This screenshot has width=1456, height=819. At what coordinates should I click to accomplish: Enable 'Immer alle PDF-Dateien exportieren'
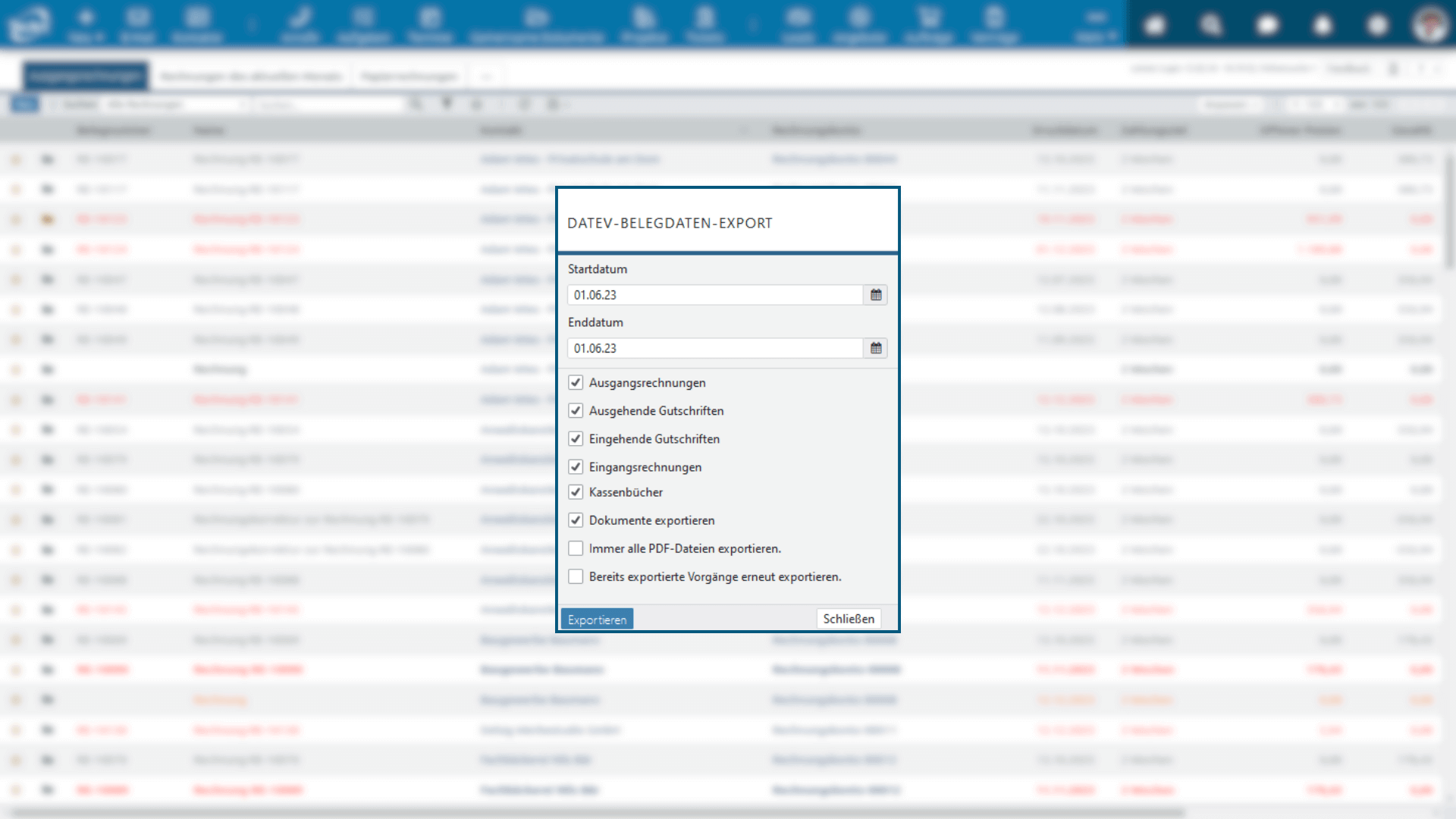(x=576, y=548)
